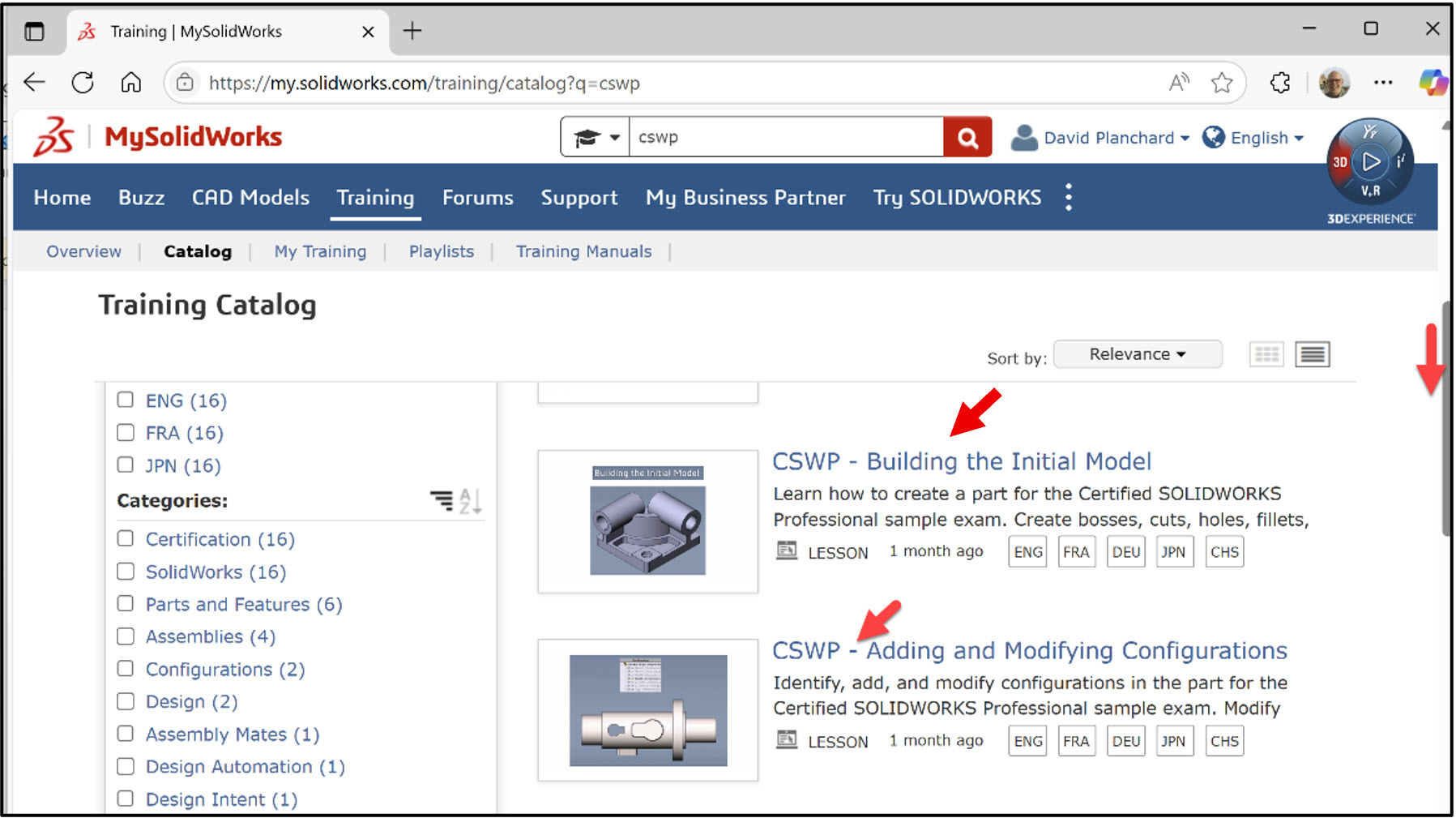Open CSWP - Building the Initial Model lesson
Image resolution: width=1456 pixels, height=818 pixels.
click(x=961, y=461)
